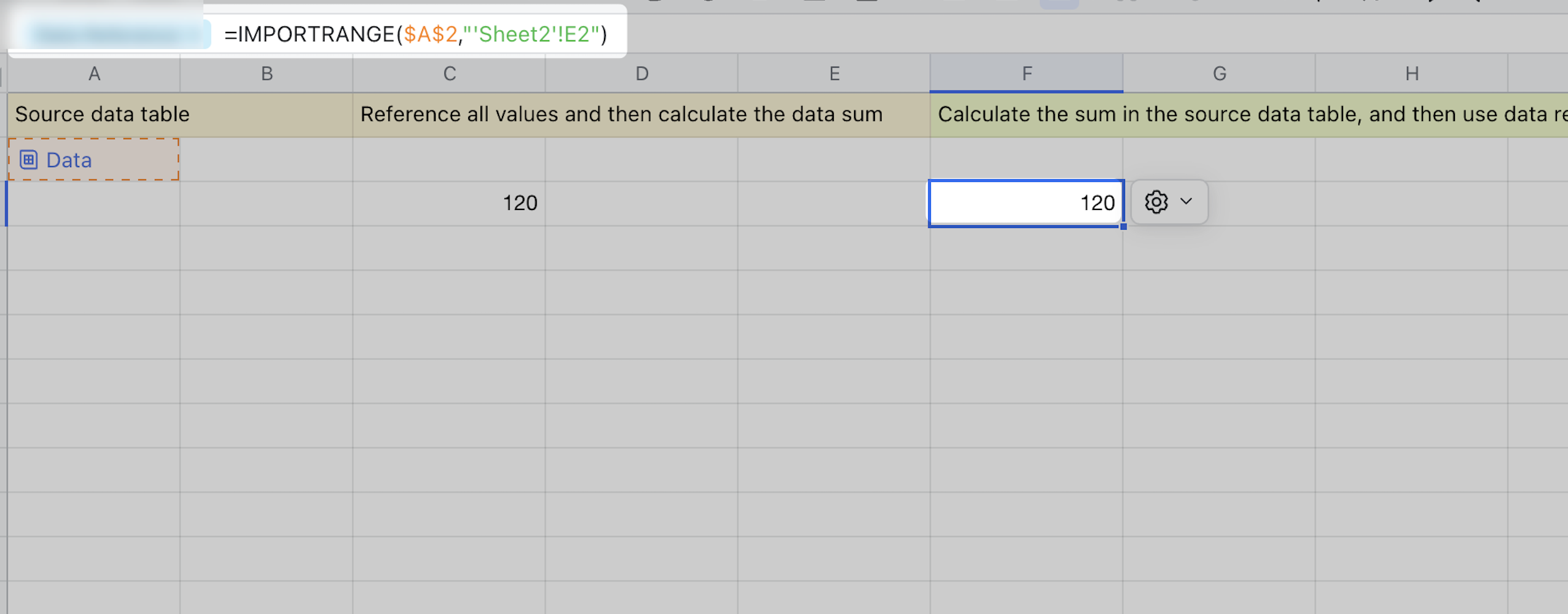
Task: Select the column H header
Action: point(1411,74)
